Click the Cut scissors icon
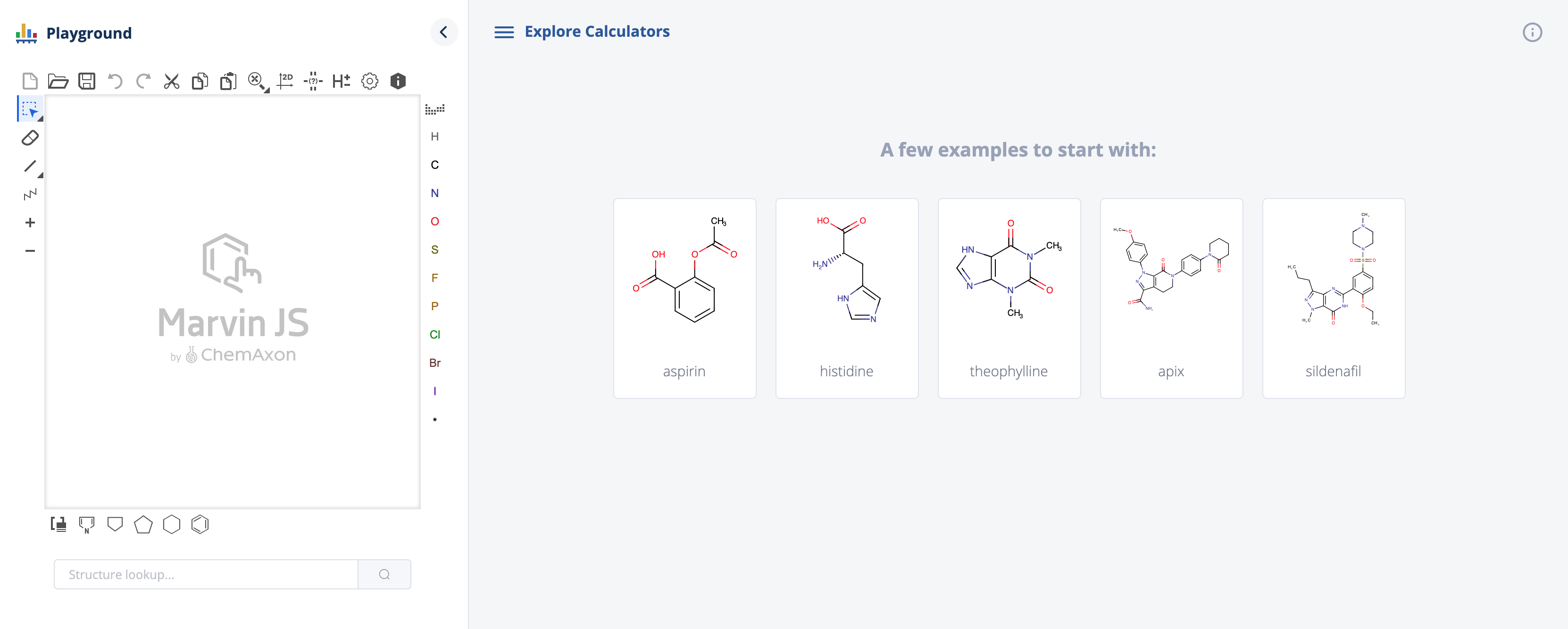 (172, 81)
